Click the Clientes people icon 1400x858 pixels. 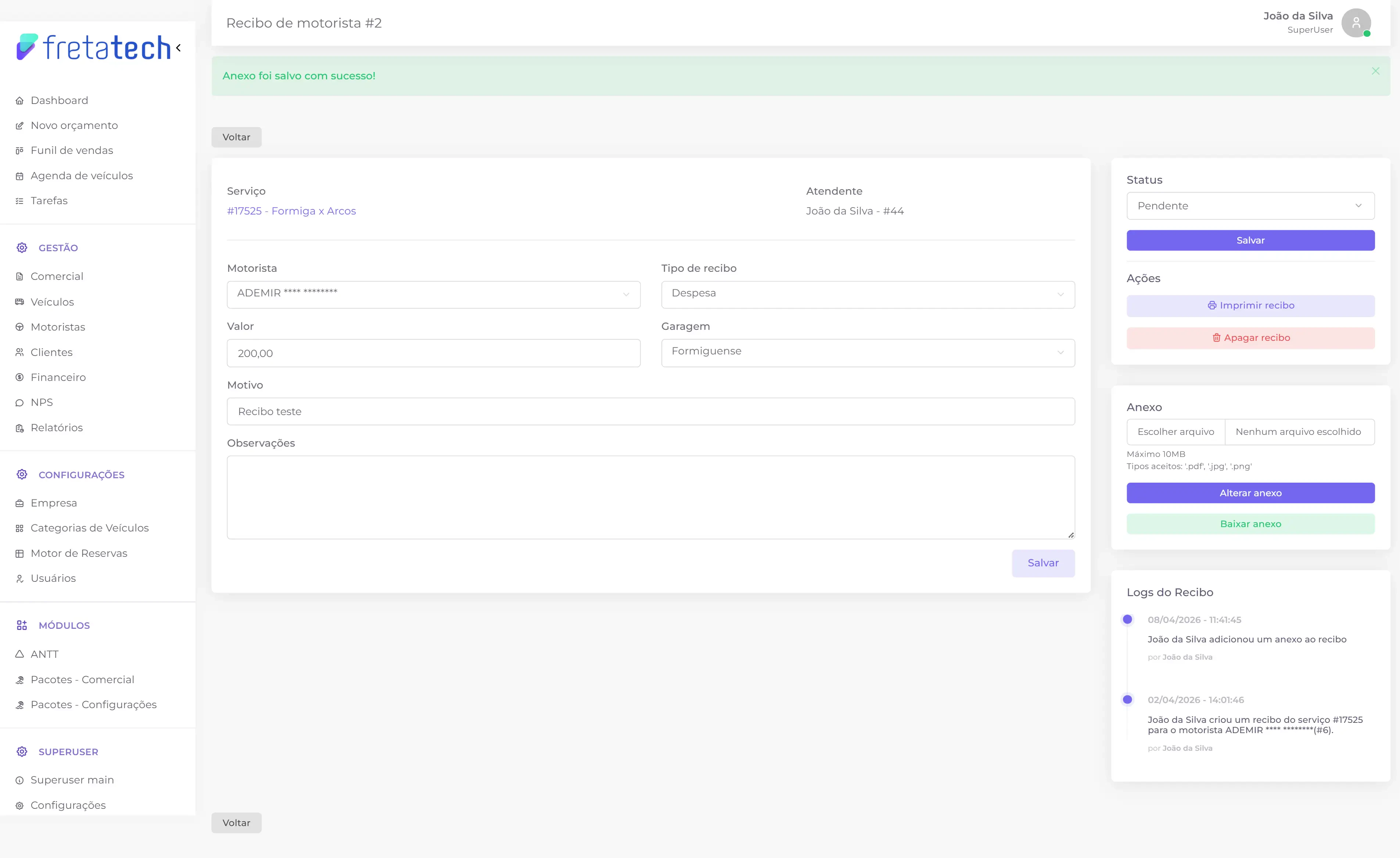[19, 352]
